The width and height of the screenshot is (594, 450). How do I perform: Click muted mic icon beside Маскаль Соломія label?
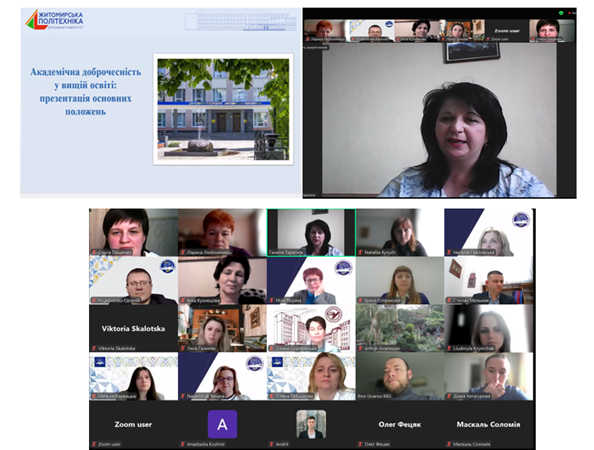pos(449,444)
